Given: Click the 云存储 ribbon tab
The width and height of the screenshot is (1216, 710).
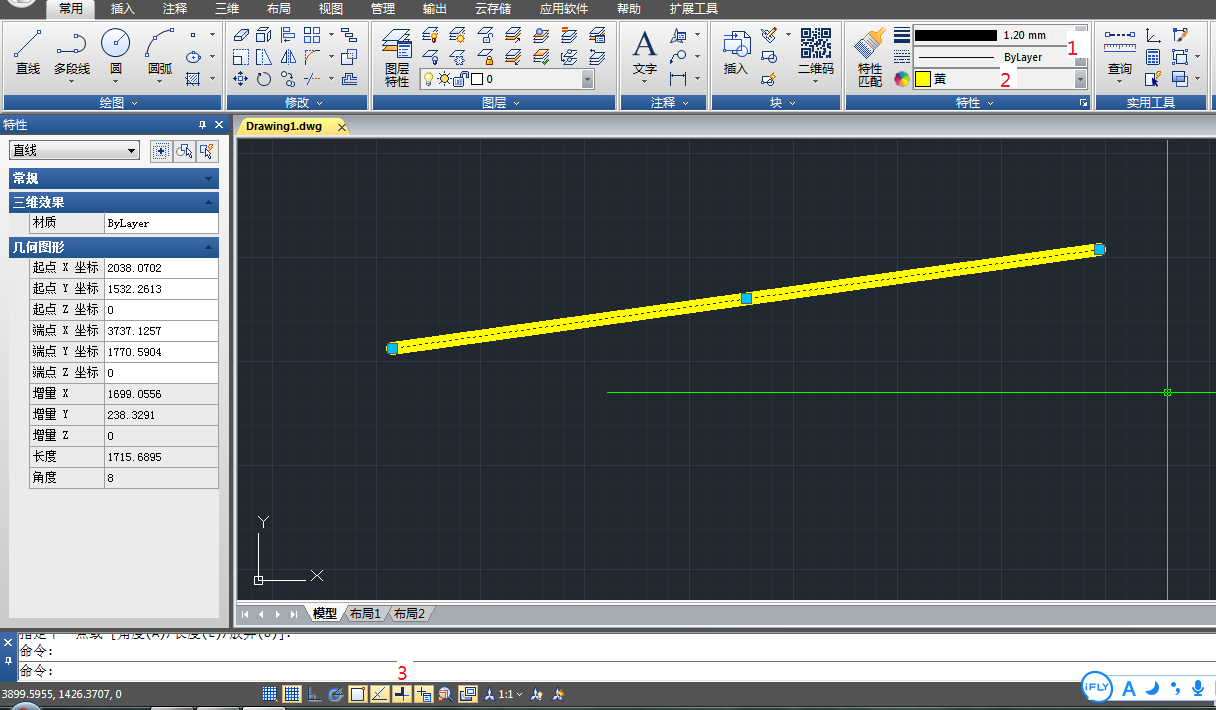Looking at the screenshot, I should 493,9.
